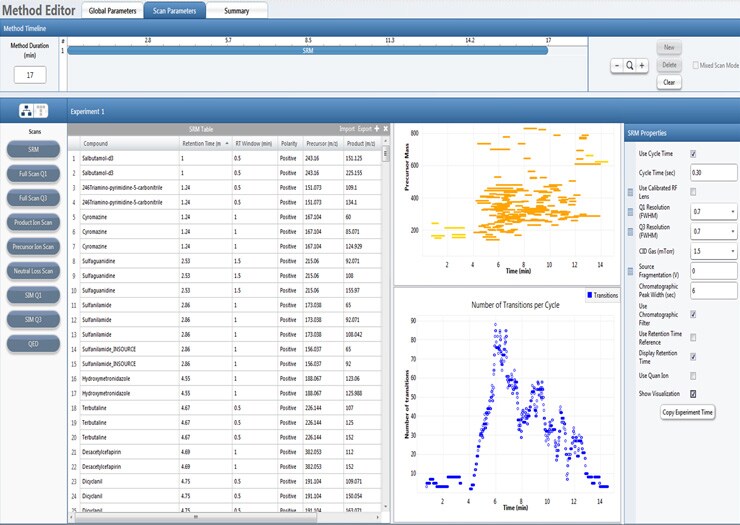Select the Precursor Ion Scan button
The image size is (740, 525).
(33, 246)
